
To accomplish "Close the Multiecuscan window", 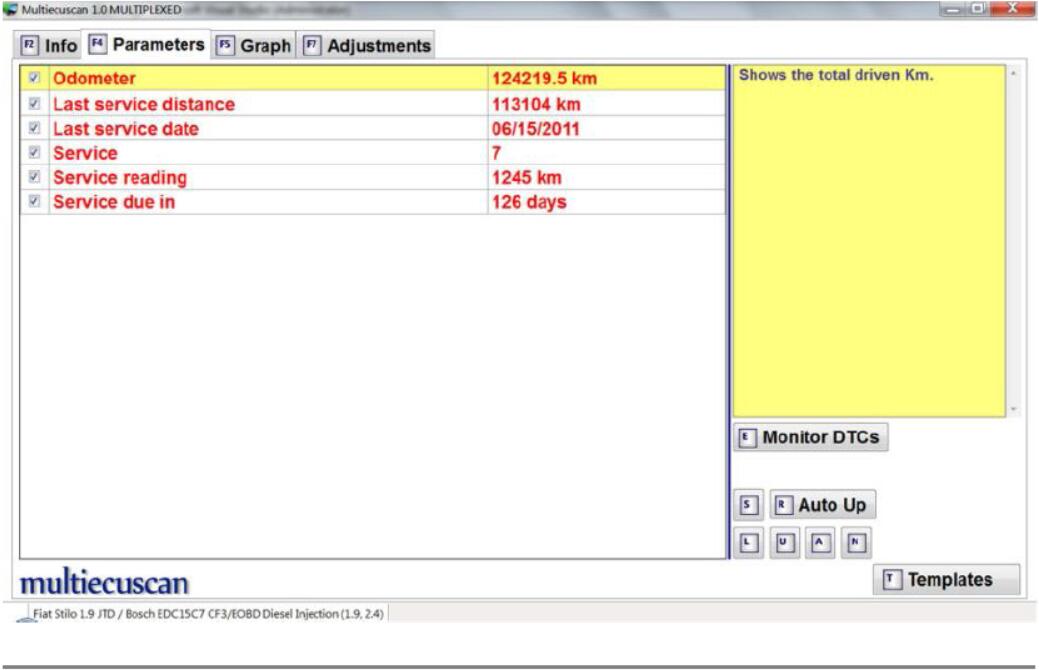I will (x=1012, y=9).
